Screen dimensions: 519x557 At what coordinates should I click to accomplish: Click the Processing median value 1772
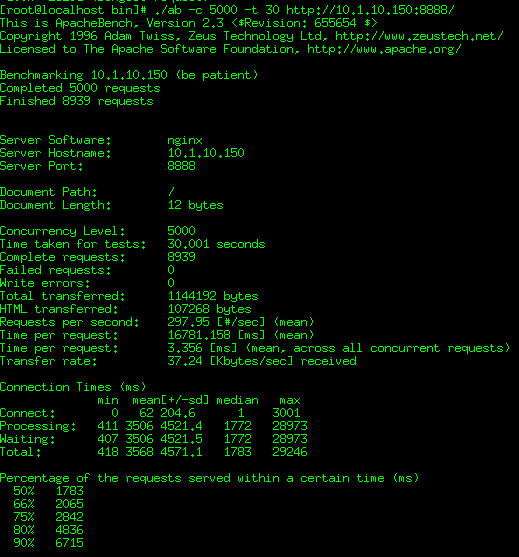point(237,426)
